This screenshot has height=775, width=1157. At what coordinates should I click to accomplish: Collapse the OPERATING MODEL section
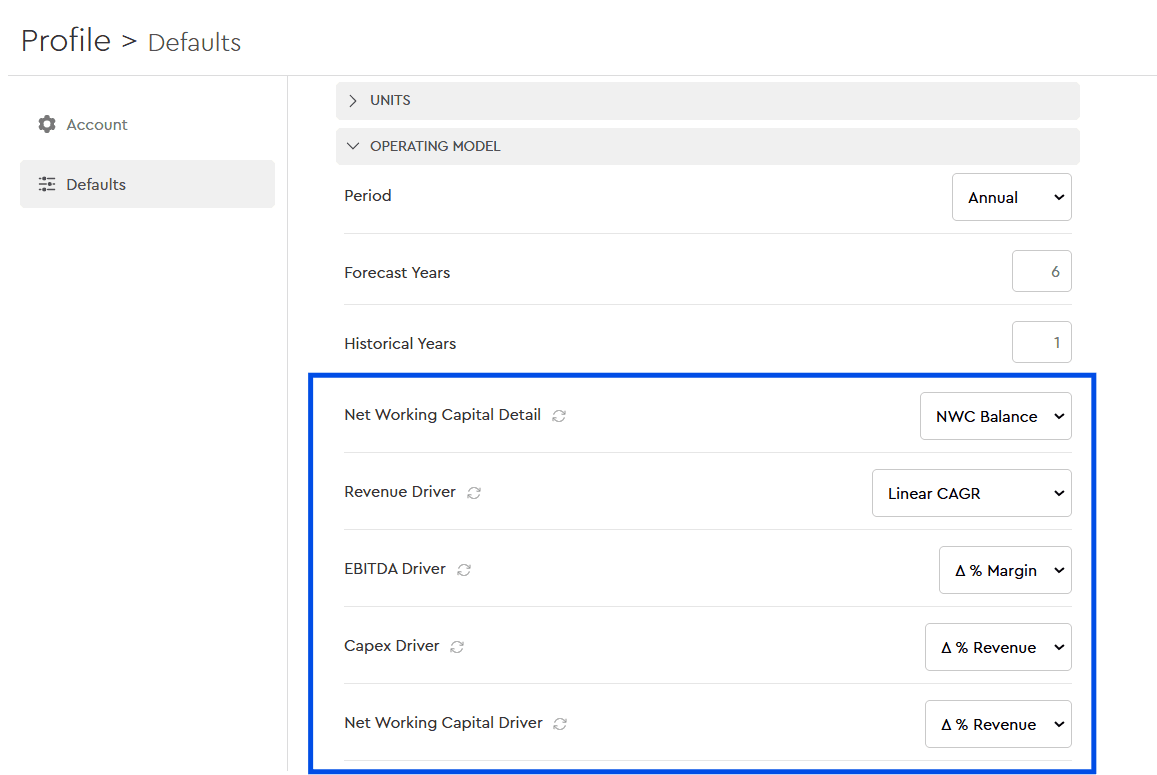pyautogui.click(x=353, y=146)
